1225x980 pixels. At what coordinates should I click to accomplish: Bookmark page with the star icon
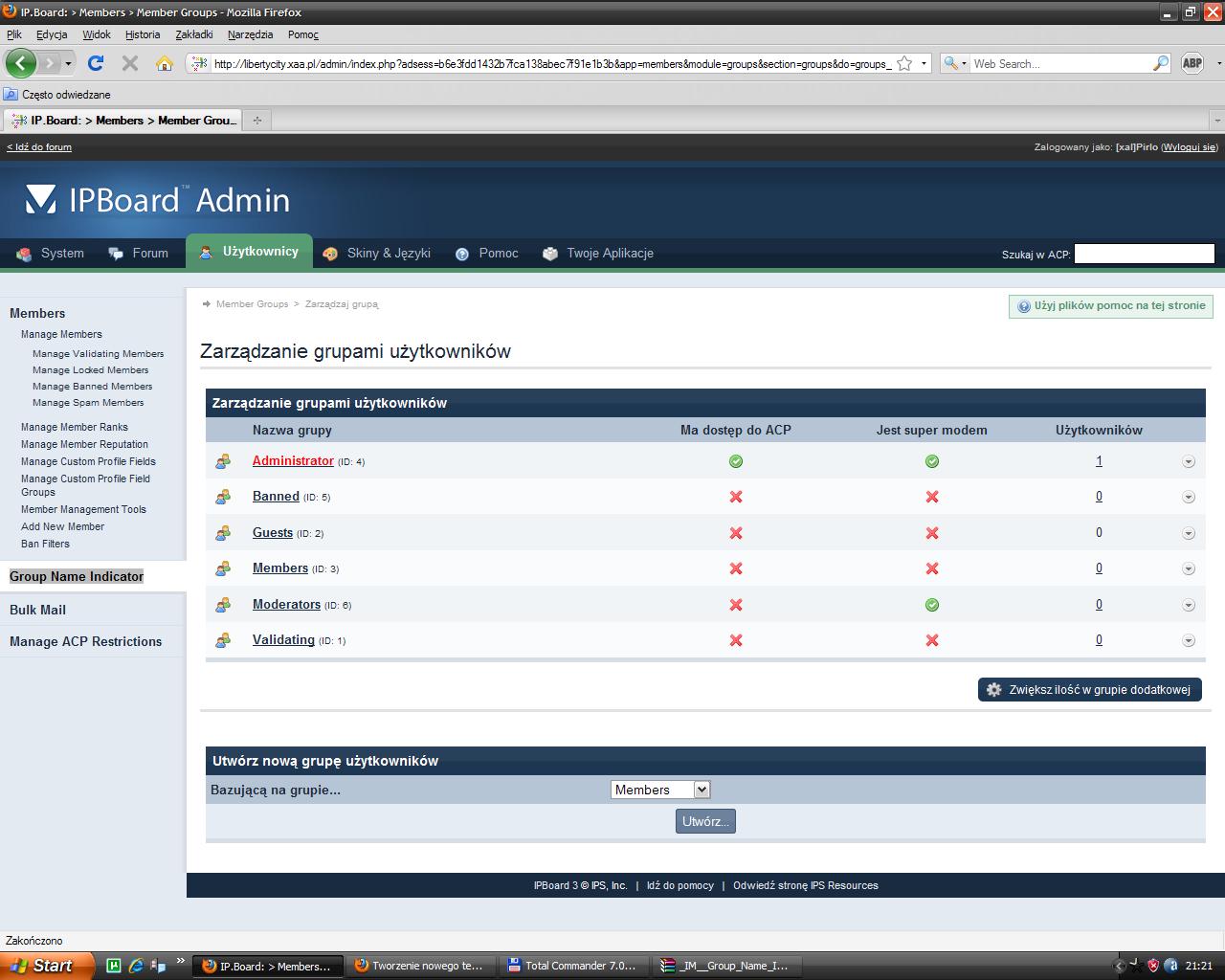pos(904,64)
